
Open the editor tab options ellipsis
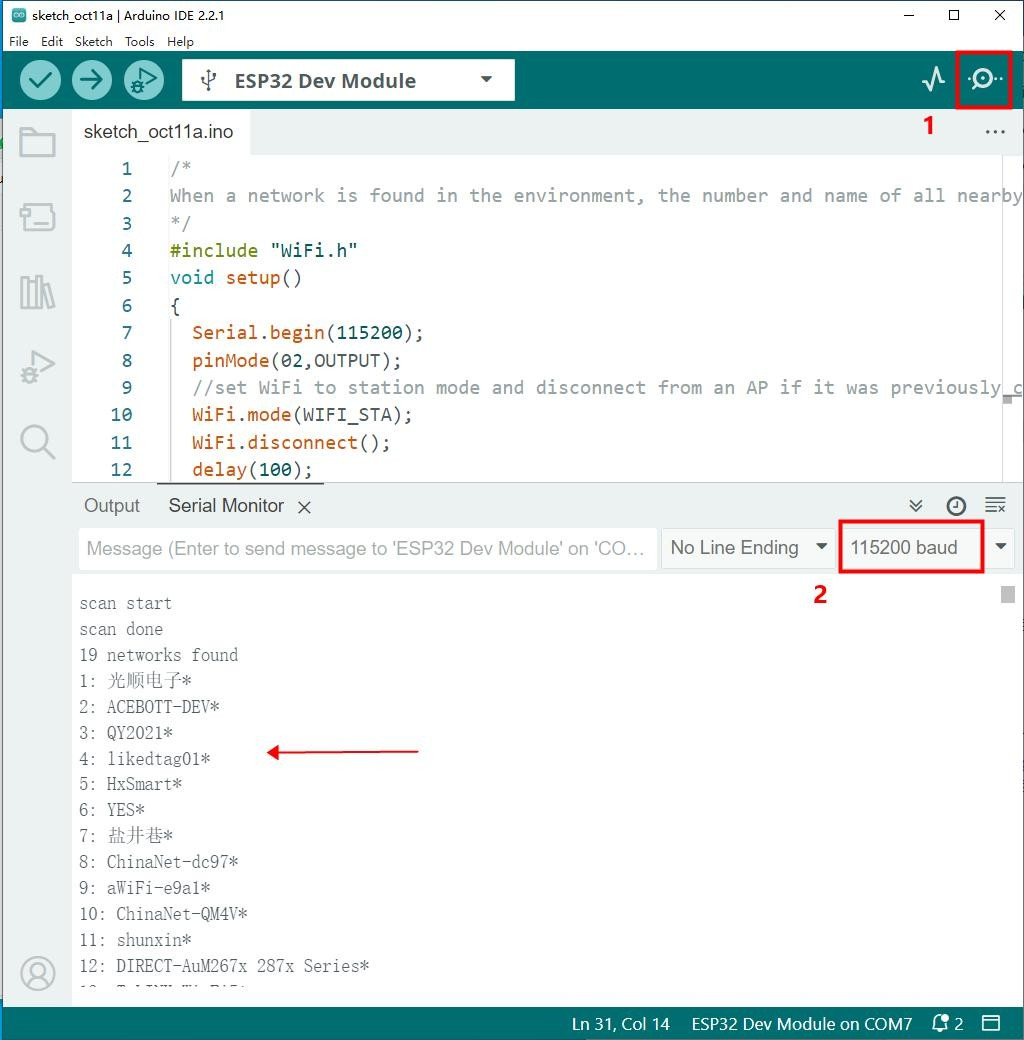(x=995, y=132)
